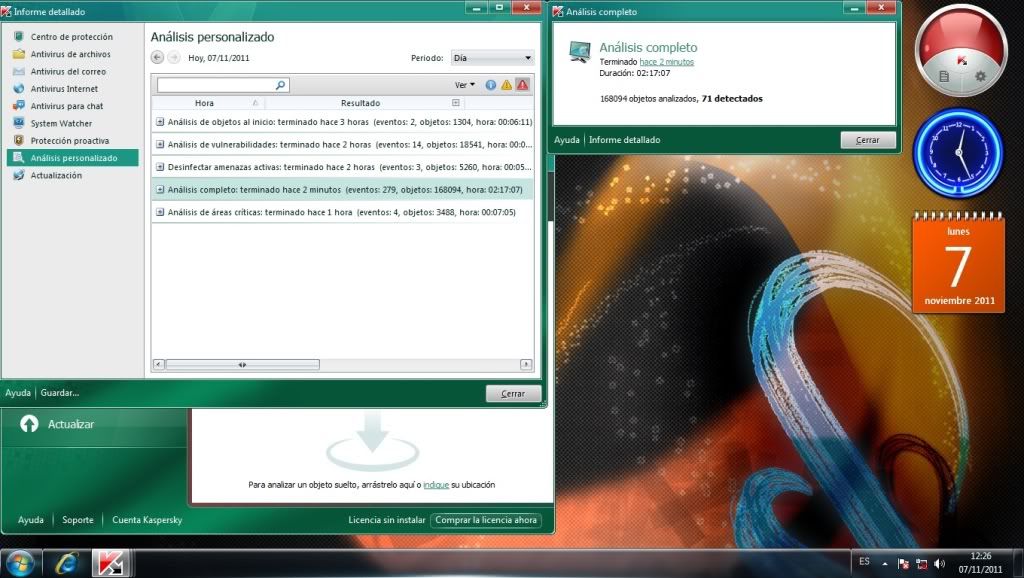The width and height of the screenshot is (1024, 578).
Task: Open Cuenta Kaspersky link
Action: [147, 520]
